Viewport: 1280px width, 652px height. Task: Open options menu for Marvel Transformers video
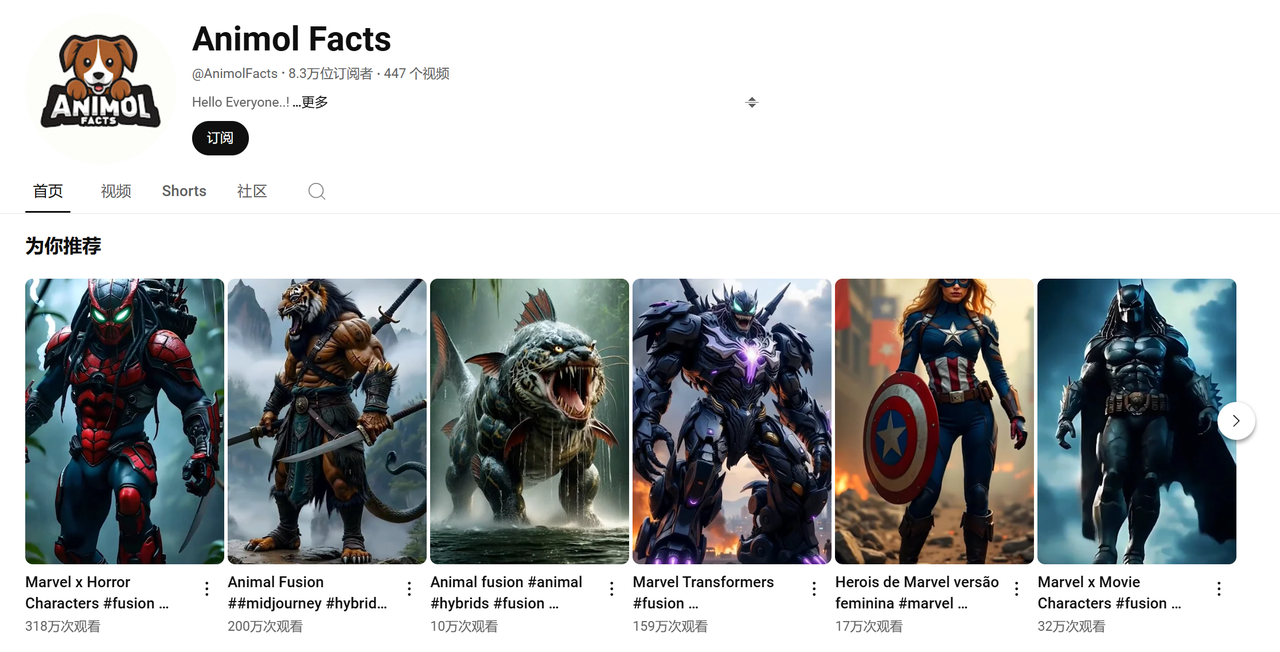[x=814, y=589]
